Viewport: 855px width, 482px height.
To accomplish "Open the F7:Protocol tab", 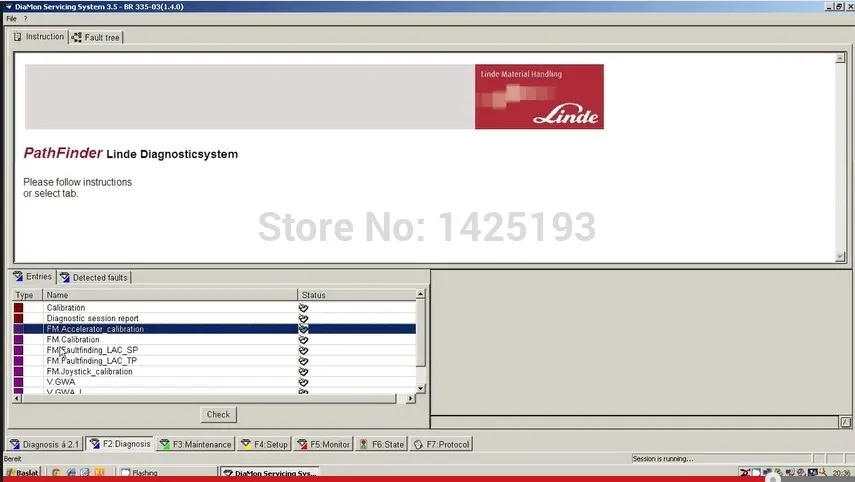I will [441, 444].
